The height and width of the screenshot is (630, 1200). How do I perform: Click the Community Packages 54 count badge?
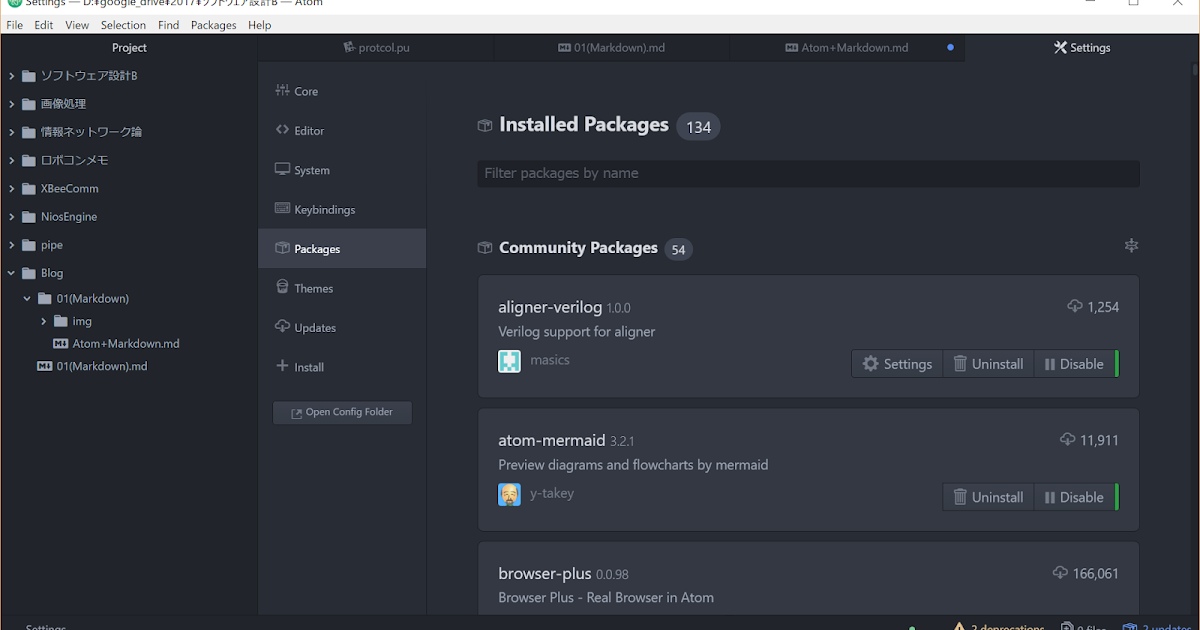(678, 249)
